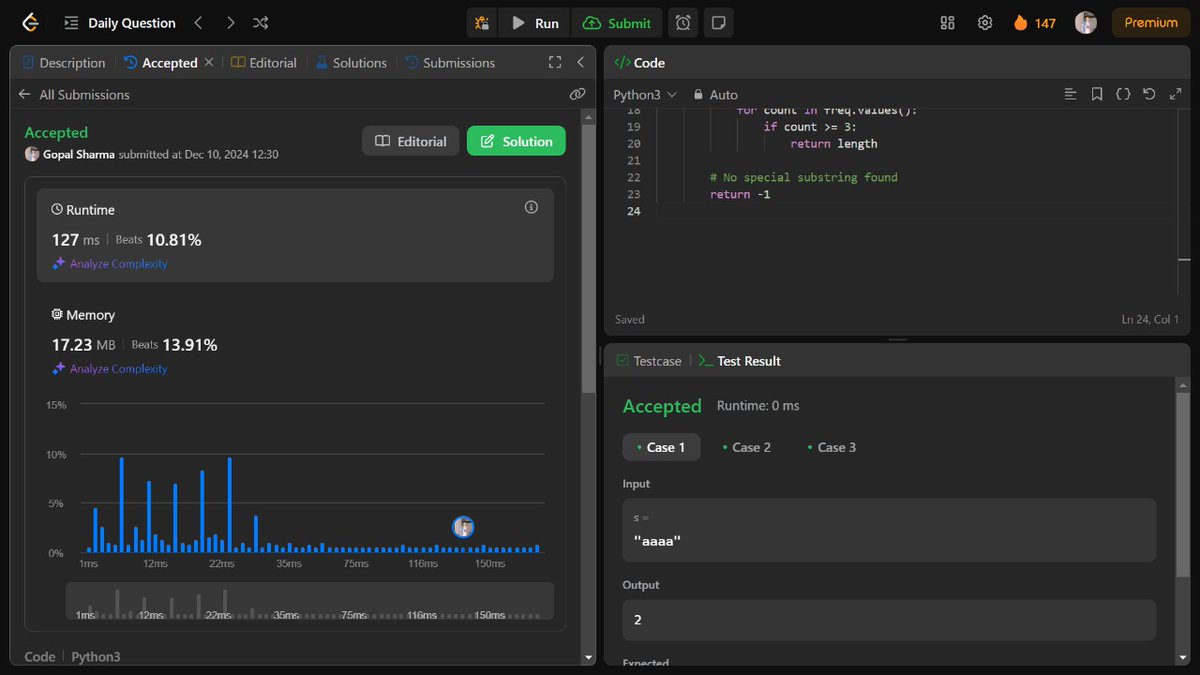The height and width of the screenshot is (675, 1200).
Task: Open the Daily Question list
Action: click(119, 22)
